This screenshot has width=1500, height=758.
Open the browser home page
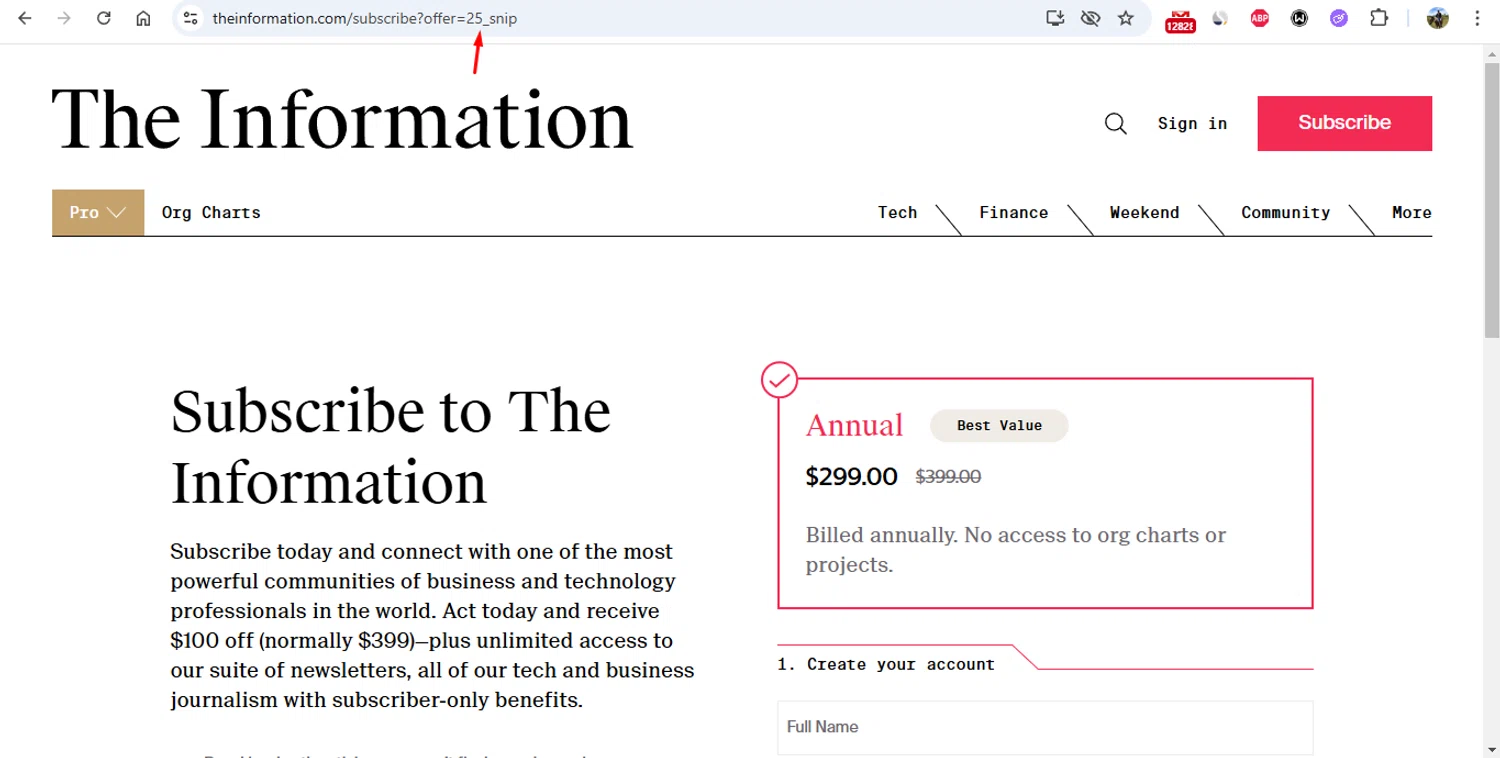pyautogui.click(x=143, y=18)
